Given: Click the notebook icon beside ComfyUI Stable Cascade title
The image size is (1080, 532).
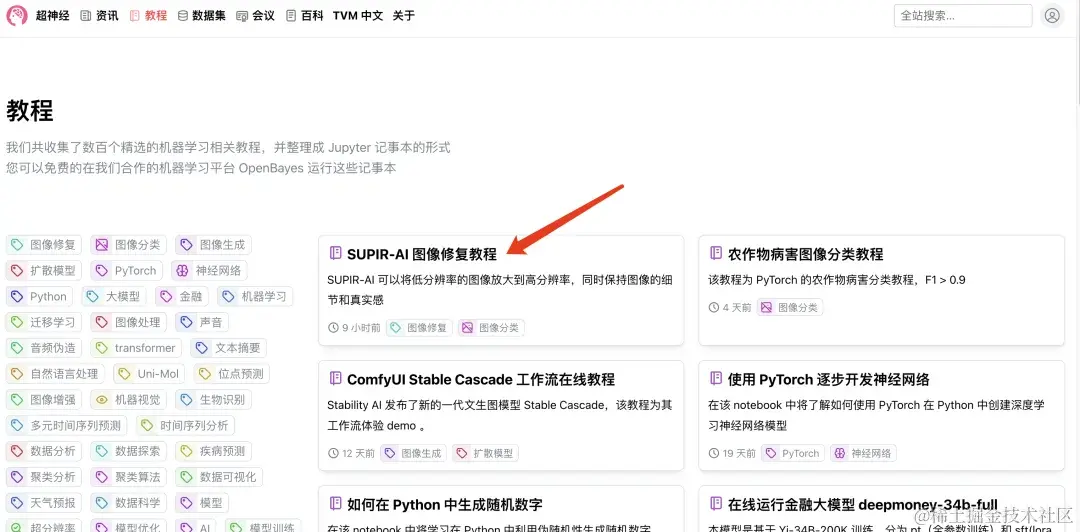Looking at the screenshot, I should 335,378.
